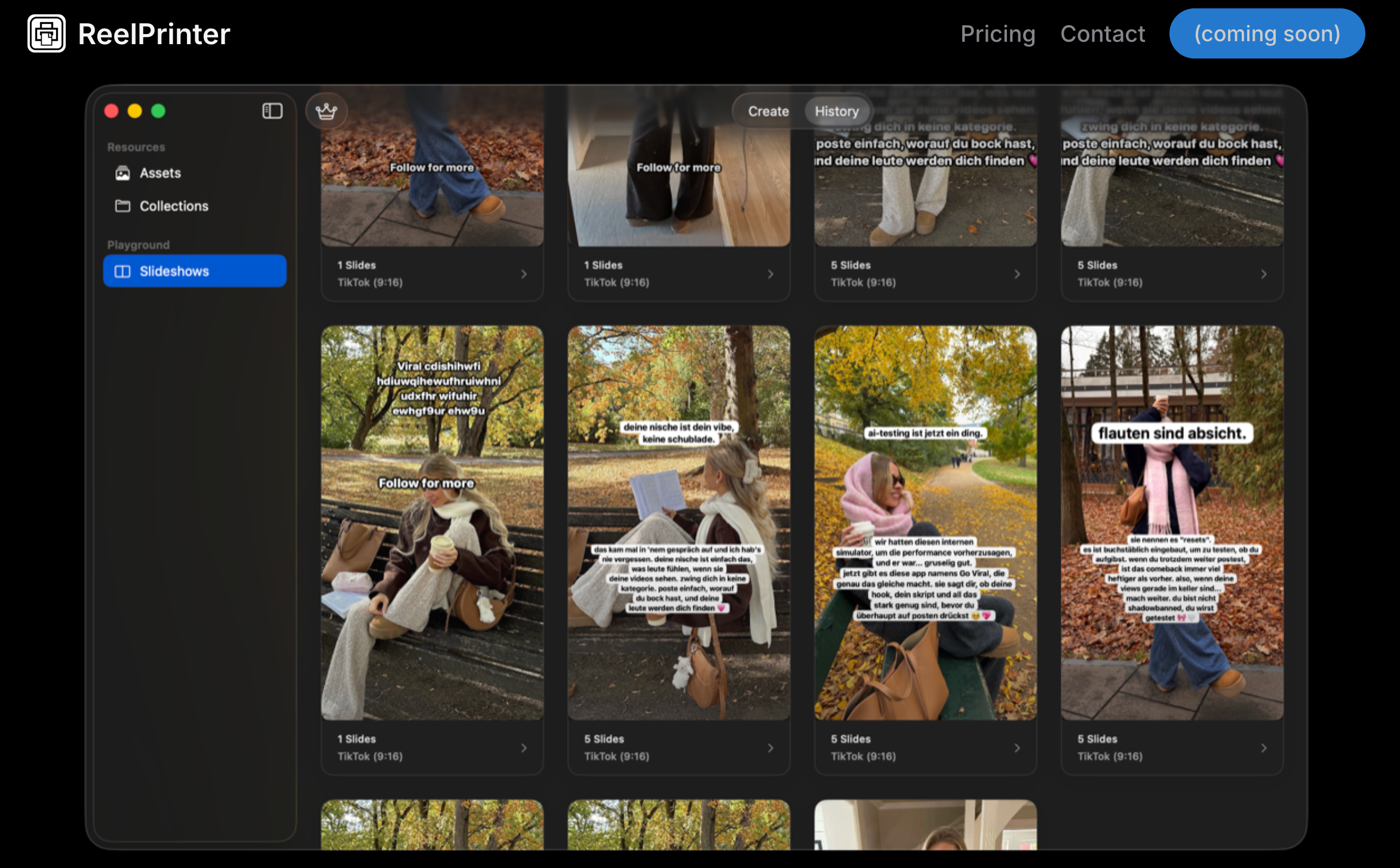Click the ReelPrinter logo icon
Viewport: 1400px width, 868px height.
(x=47, y=33)
